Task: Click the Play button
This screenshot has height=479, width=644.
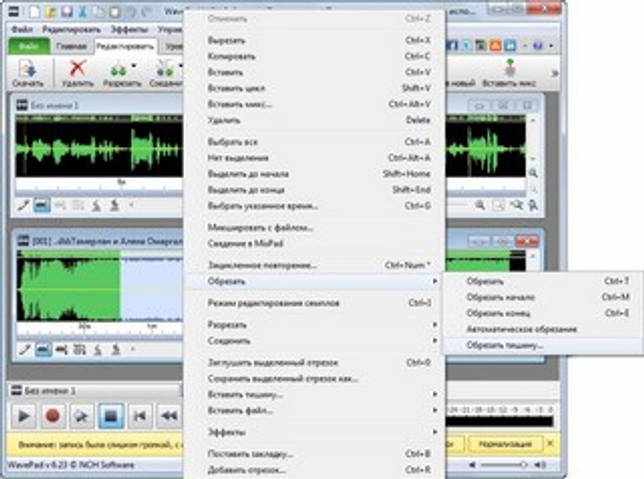Action: coord(23,416)
